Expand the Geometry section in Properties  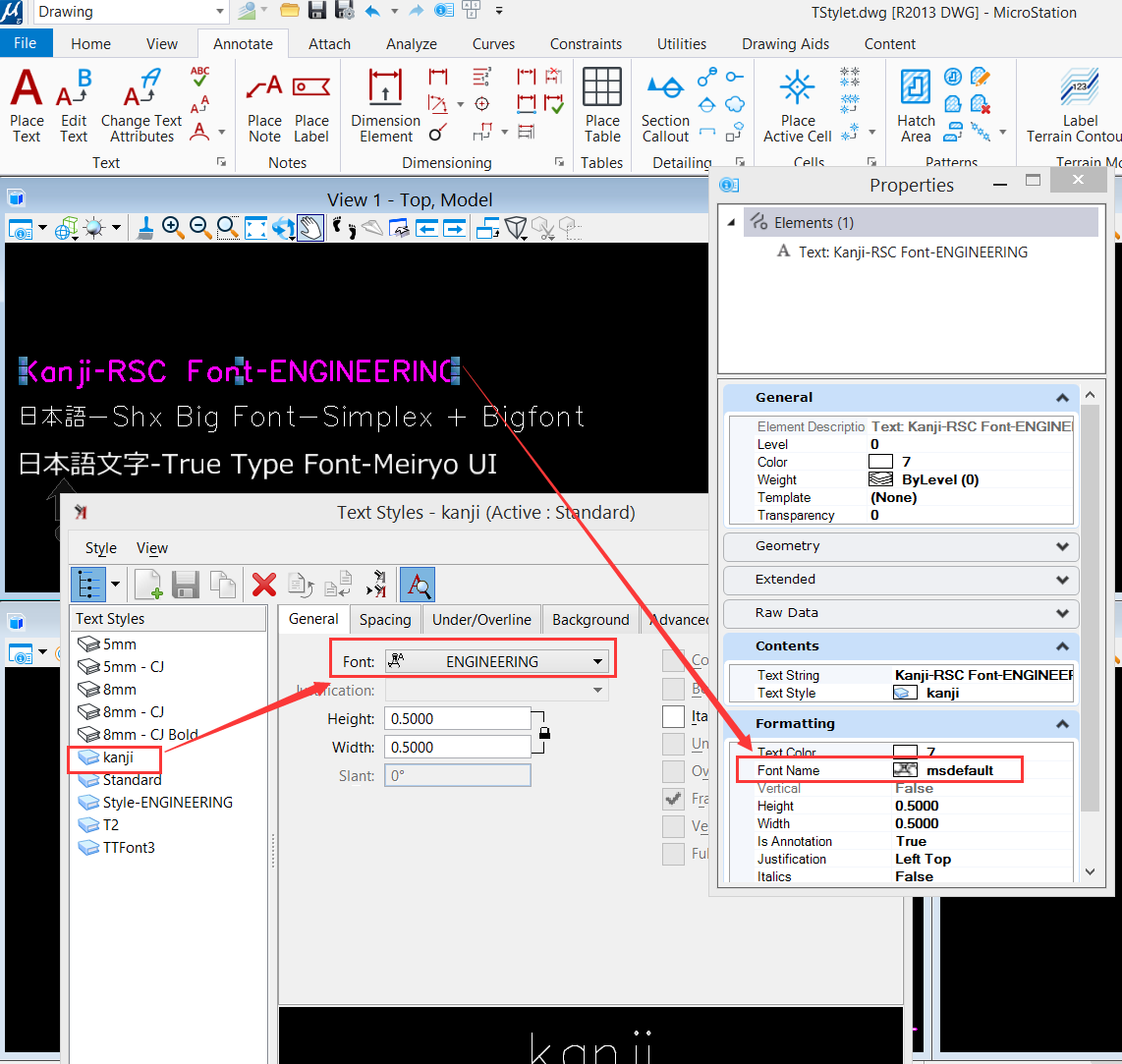tap(1063, 546)
